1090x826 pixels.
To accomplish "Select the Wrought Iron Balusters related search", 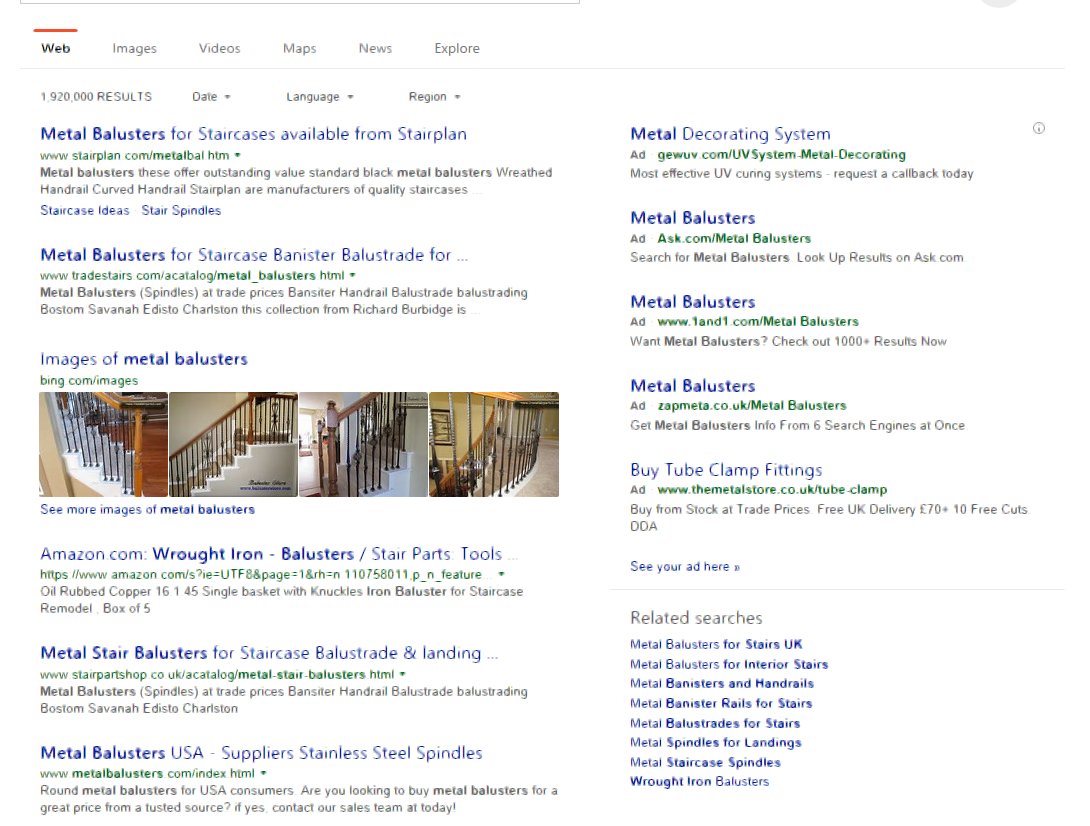I will pos(699,781).
